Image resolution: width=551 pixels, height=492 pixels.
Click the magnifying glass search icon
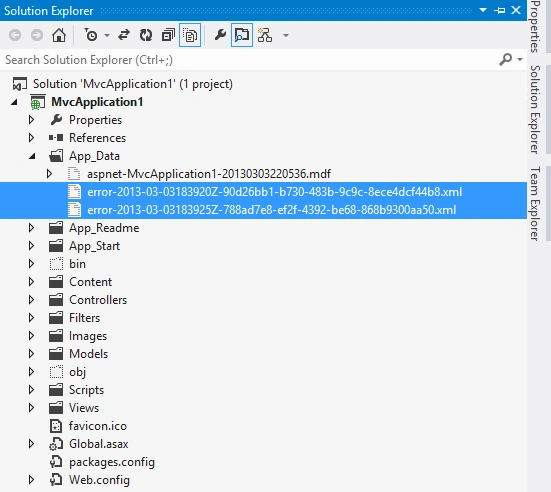point(505,59)
